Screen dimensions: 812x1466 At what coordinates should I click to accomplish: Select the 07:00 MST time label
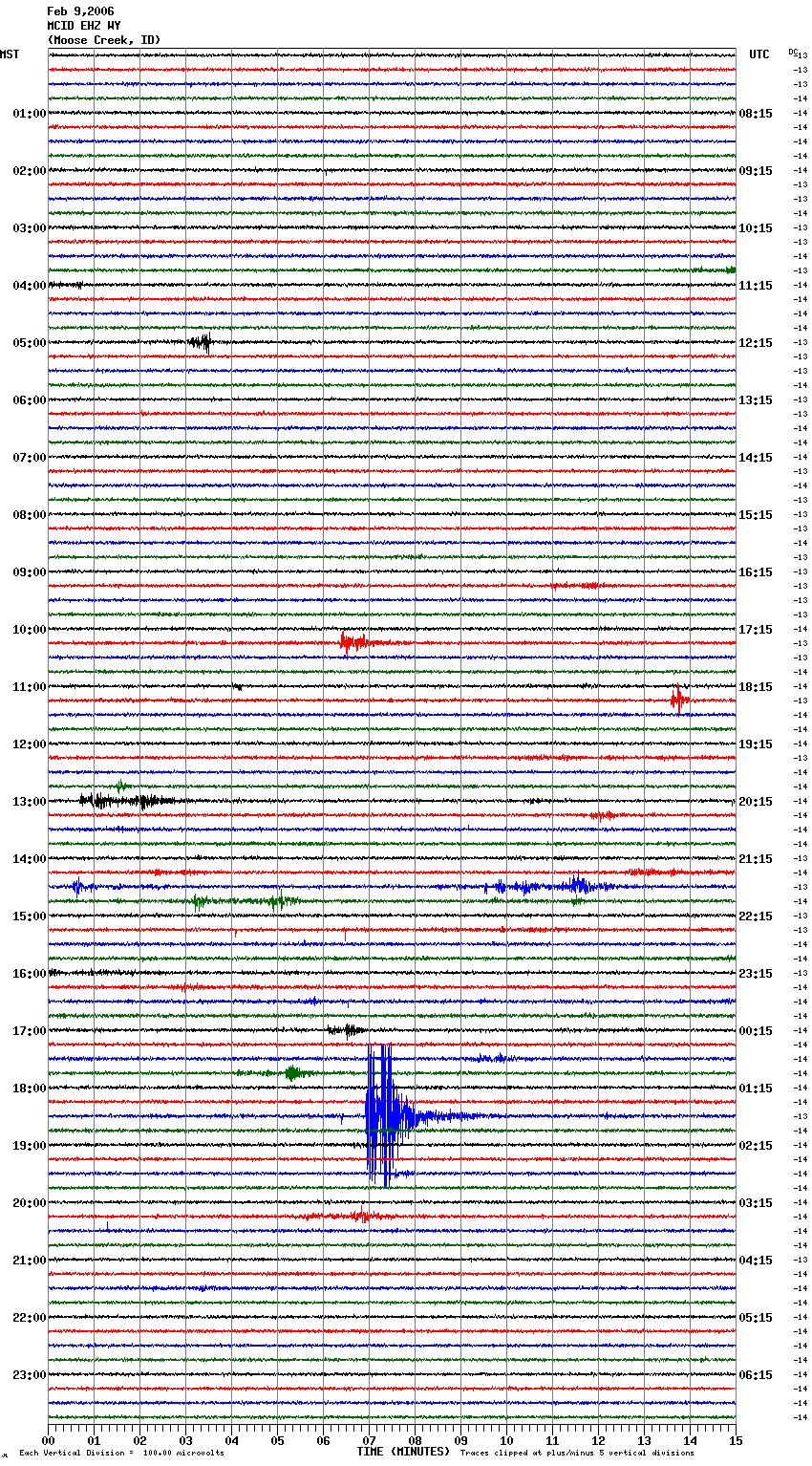30,458
